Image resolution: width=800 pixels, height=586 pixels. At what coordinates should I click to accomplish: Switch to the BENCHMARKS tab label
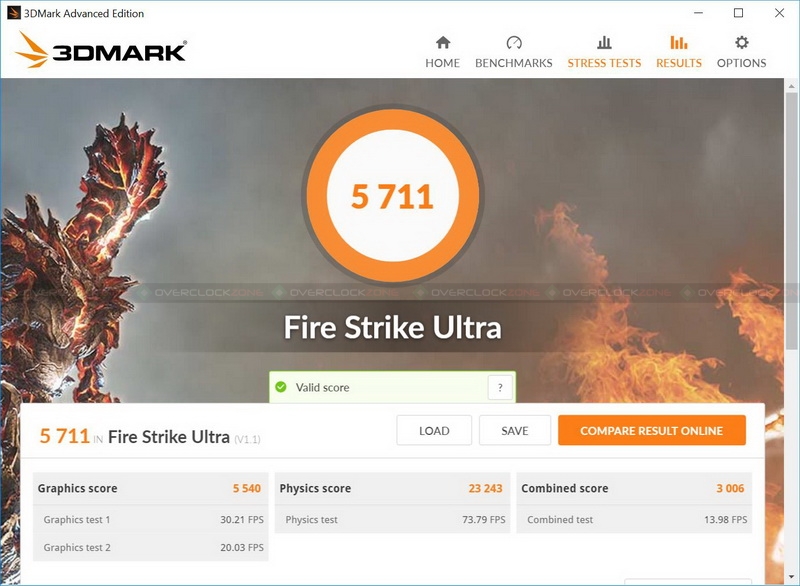[x=514, y=63]
